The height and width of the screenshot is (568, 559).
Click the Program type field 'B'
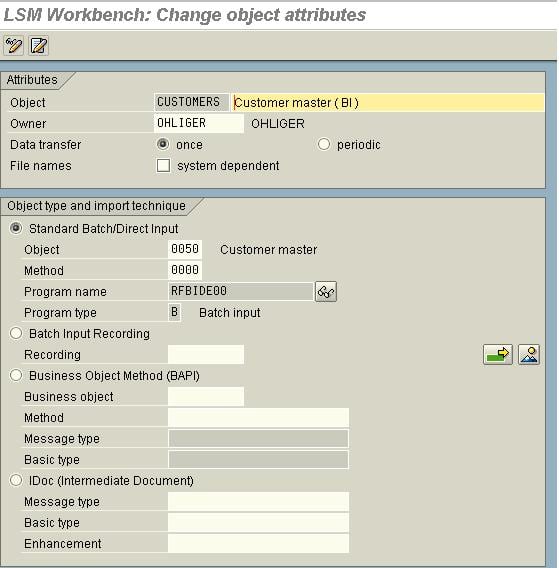(x=174, y=312)
